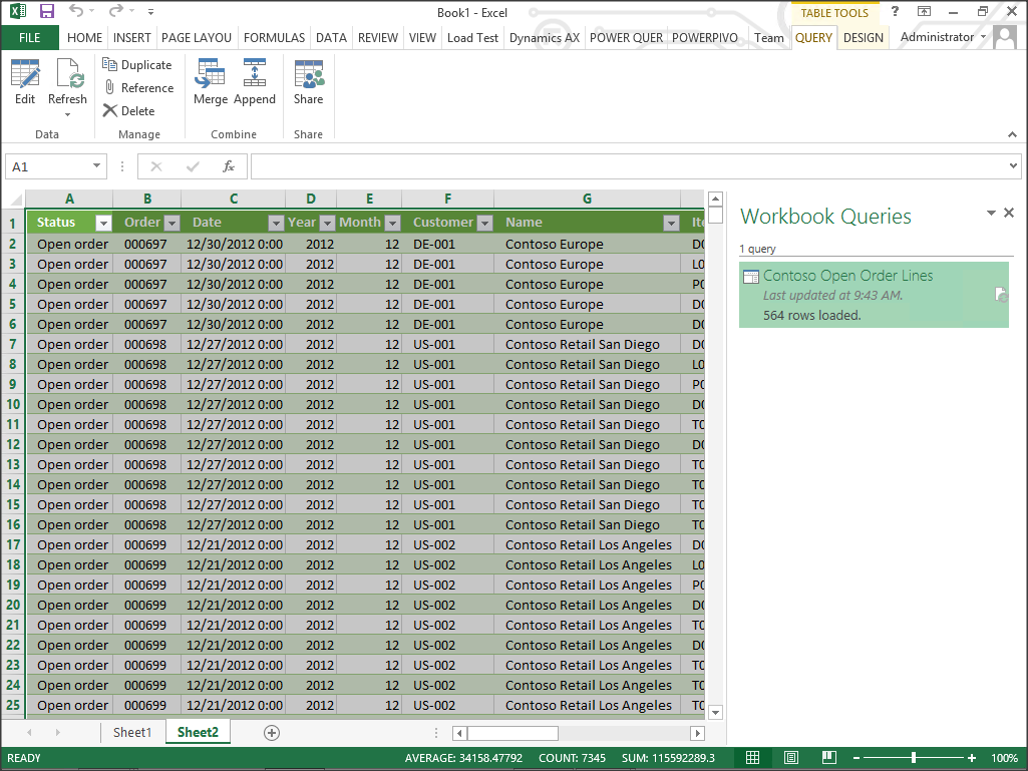1028x771 pixels.
Task: Click the zoom slider in the status bar
Action: (x=913, y=758)
